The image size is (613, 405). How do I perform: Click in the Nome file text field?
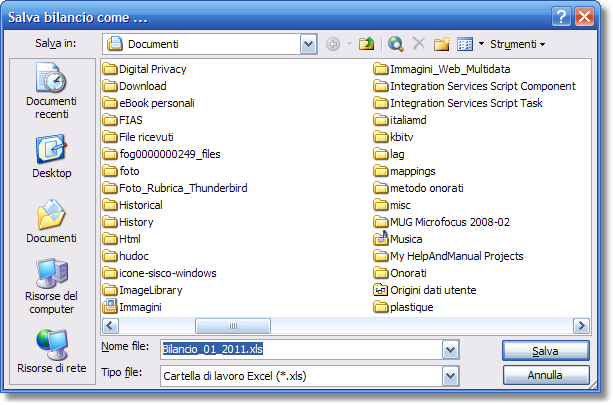301,349
